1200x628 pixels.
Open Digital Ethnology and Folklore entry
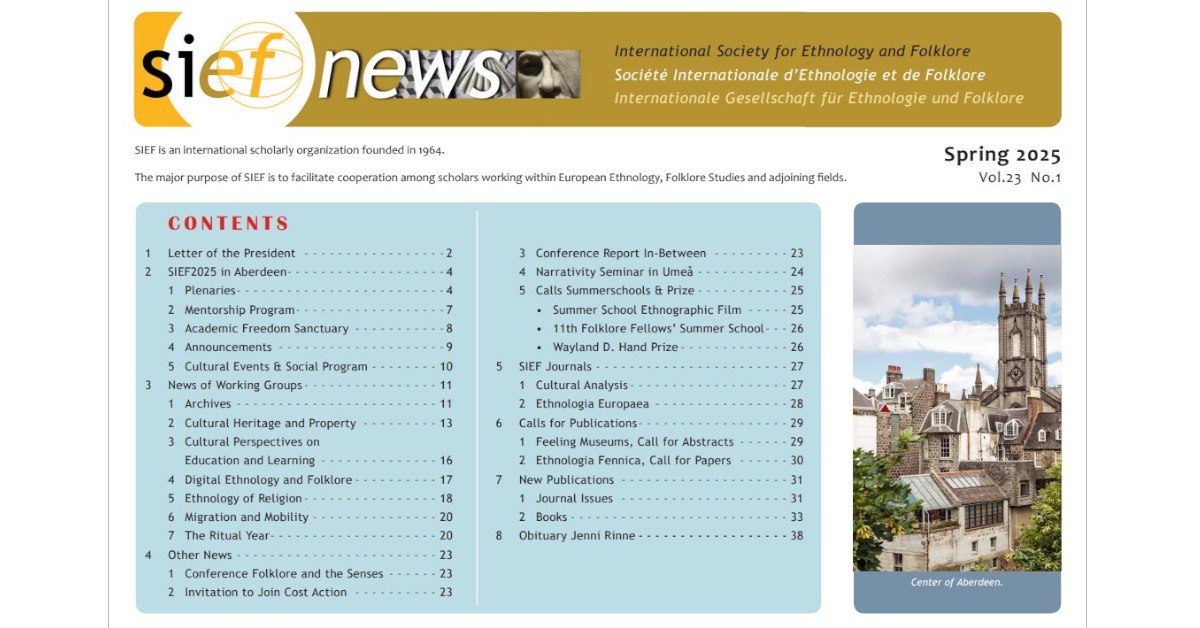[268, 480]
